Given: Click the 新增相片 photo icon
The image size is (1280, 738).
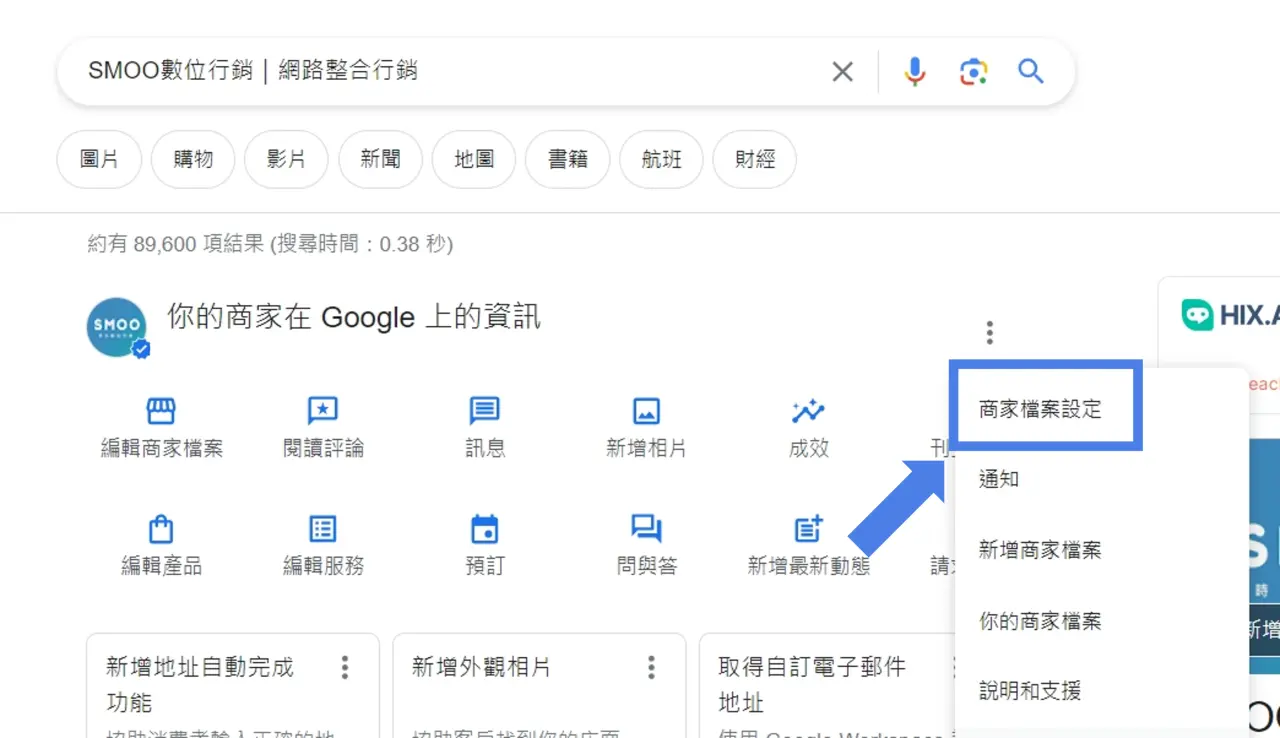Looking at the screenshot, I should click(x=646, y=410).
